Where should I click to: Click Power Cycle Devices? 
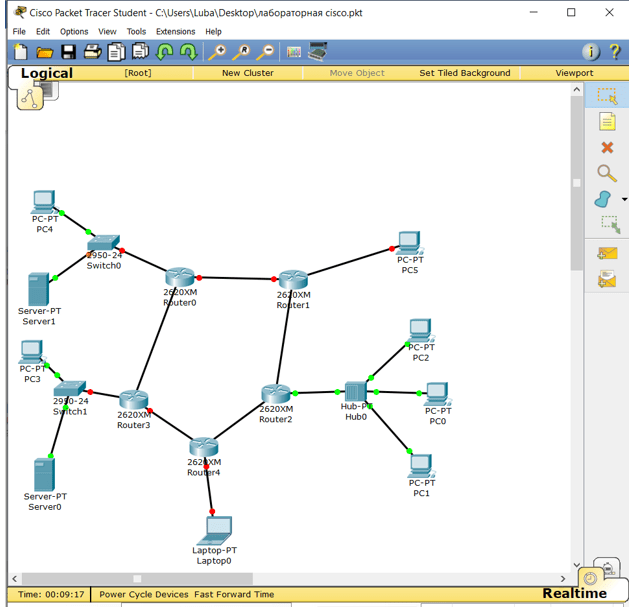[x=144, y=594]
